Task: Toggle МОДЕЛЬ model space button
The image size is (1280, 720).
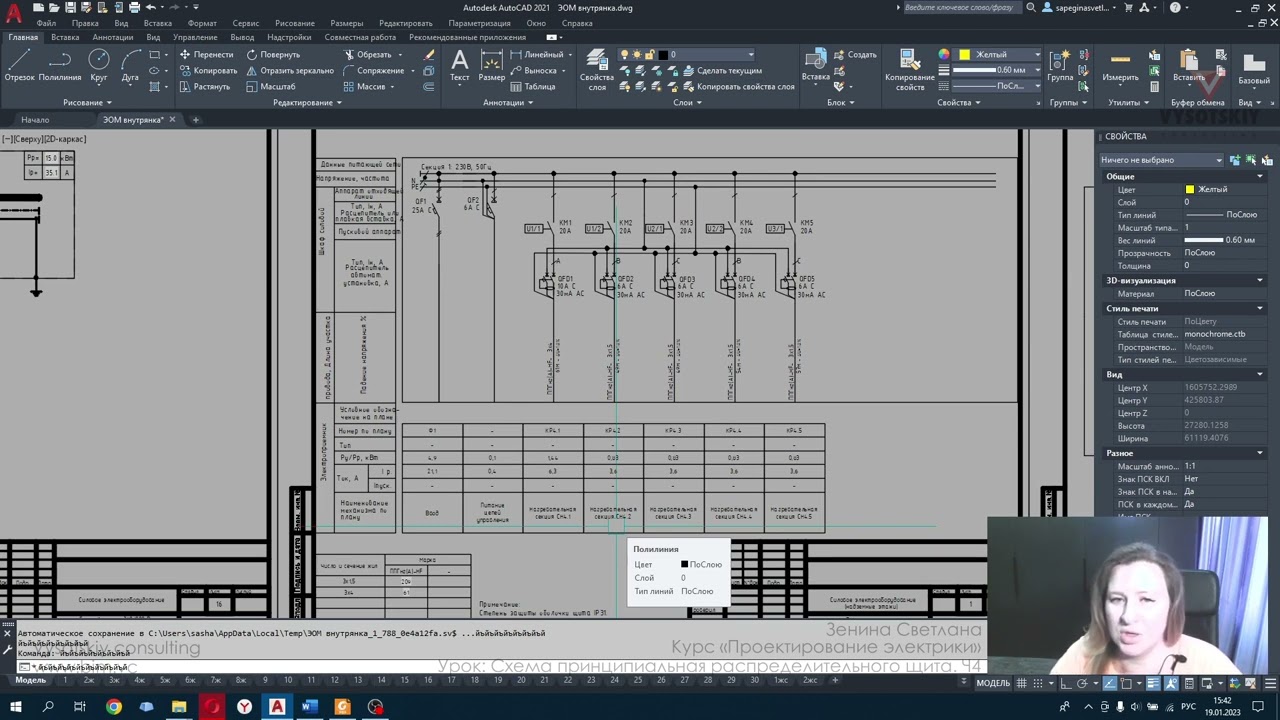Action: [993, 683]
